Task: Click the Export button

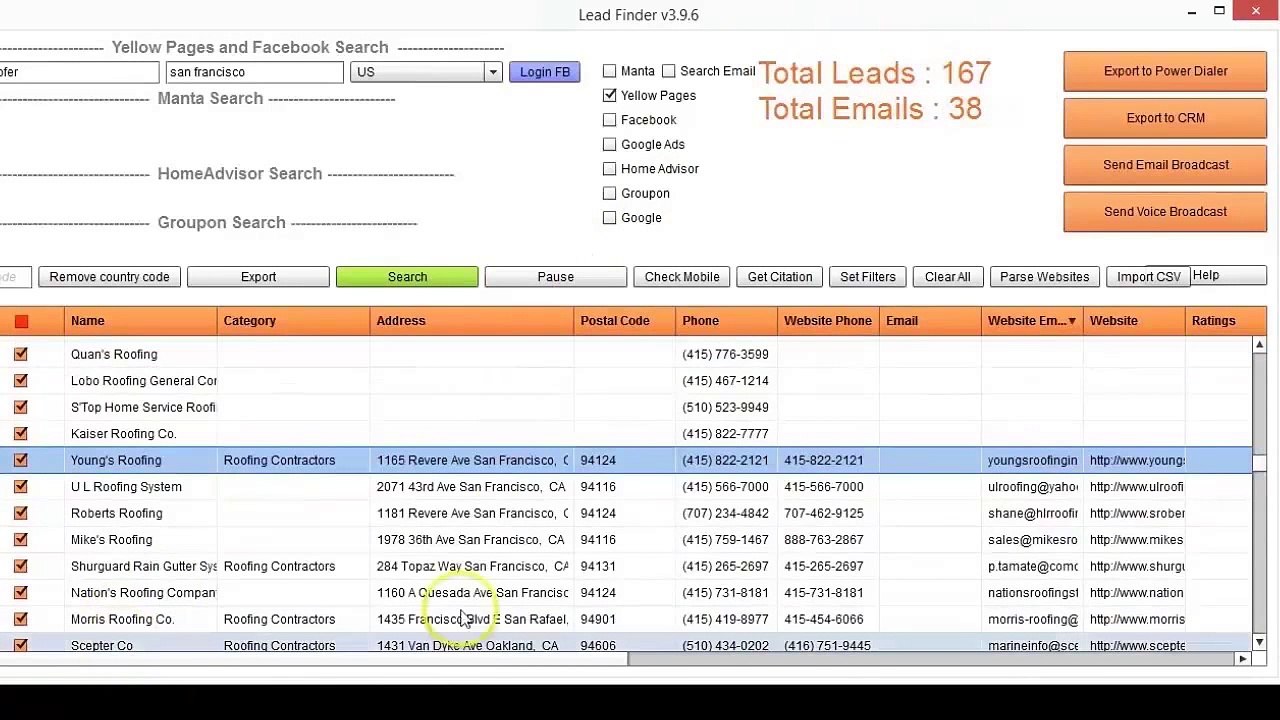Action: click(258, 277)
